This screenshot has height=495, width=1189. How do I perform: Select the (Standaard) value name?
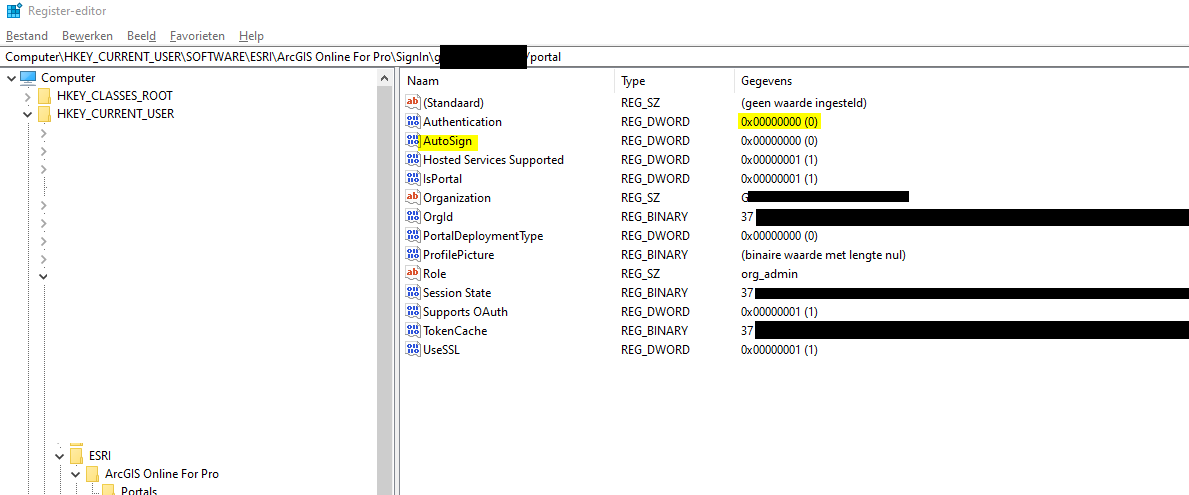[453, 102]
